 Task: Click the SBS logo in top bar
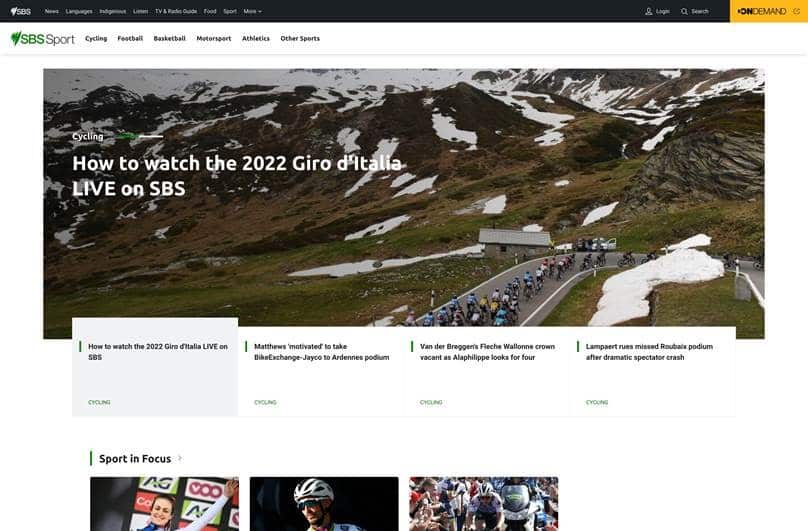click(x=20, y=11)
